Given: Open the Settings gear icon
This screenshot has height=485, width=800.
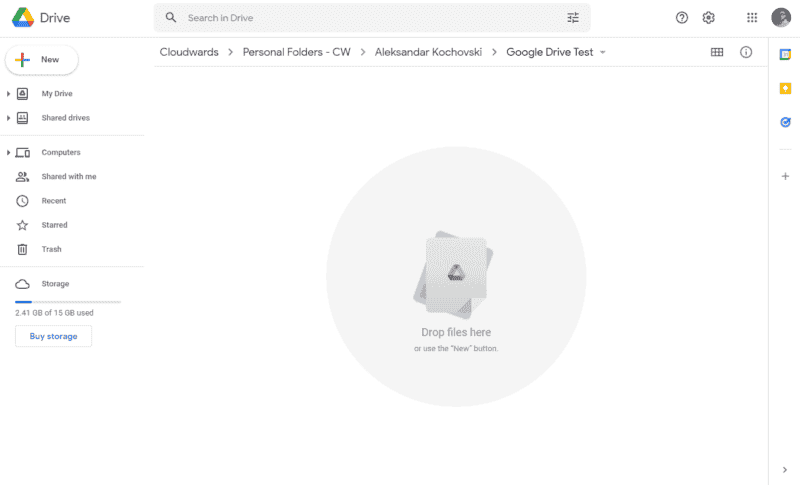Looking at the screenshot, I should tap(708, 18).
